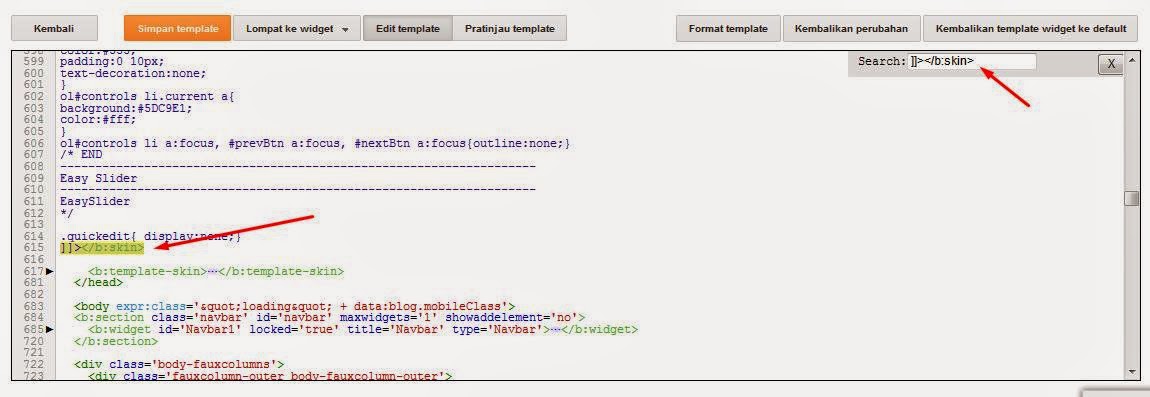Close the search box with X
The height and width of the screenshot is (397, 1150).
(x=1110, y=64)
